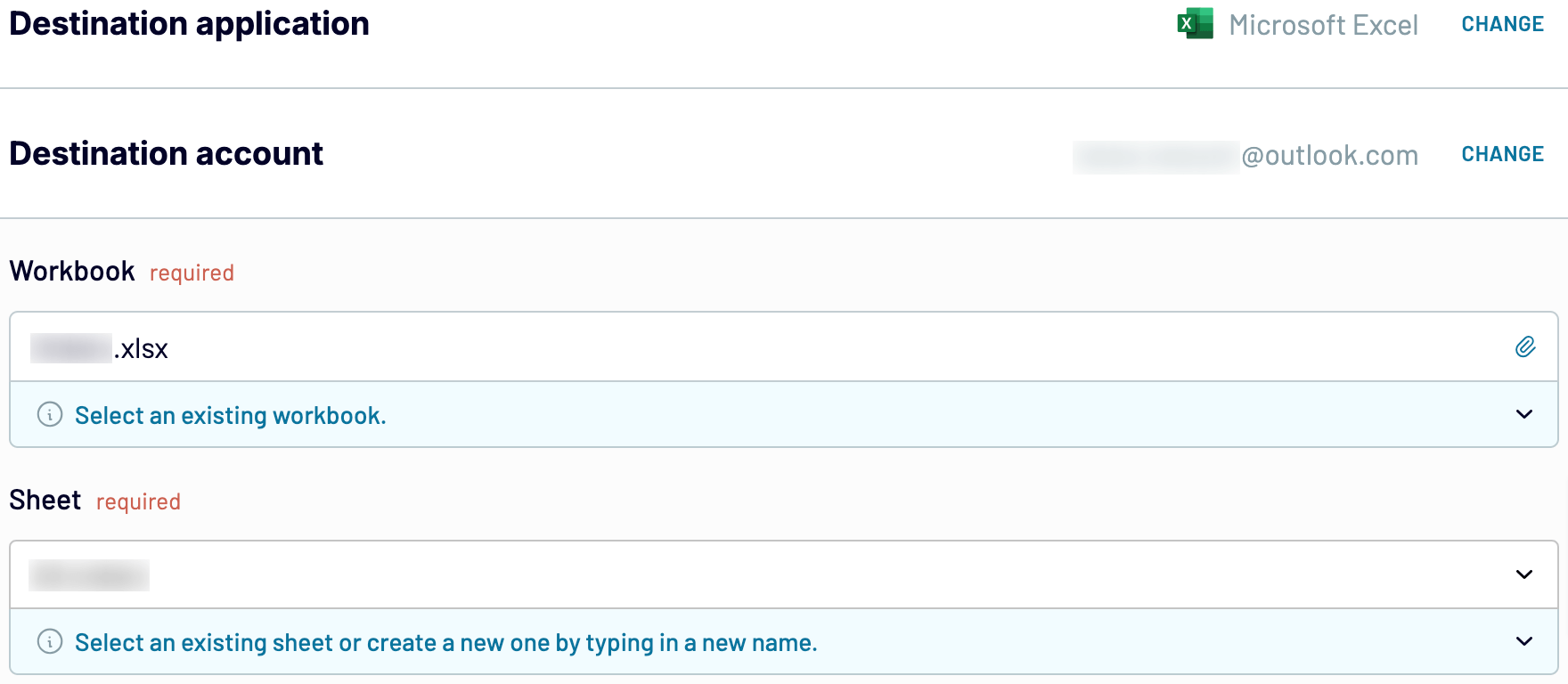Expand the 'Select an existing sheet' helper panel
This screenshot has height=684, width=1568.
click(1524, 641)
